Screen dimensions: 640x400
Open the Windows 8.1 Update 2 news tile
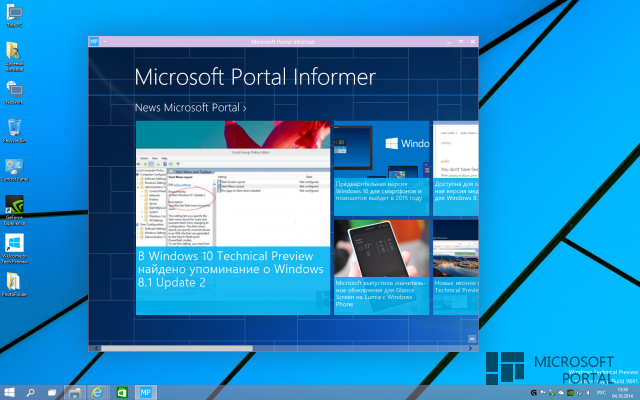click(x=233, y=218)
